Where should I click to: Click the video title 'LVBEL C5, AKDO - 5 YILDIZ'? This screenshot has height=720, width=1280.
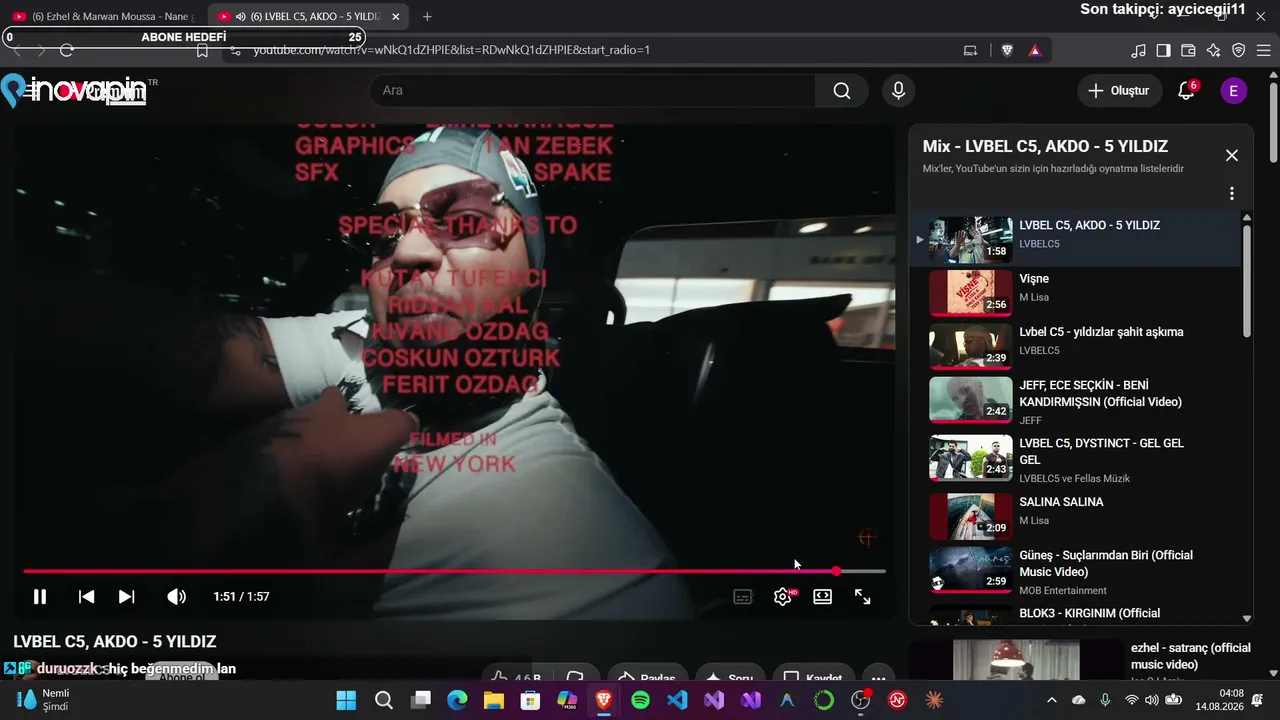click(115, 642)
